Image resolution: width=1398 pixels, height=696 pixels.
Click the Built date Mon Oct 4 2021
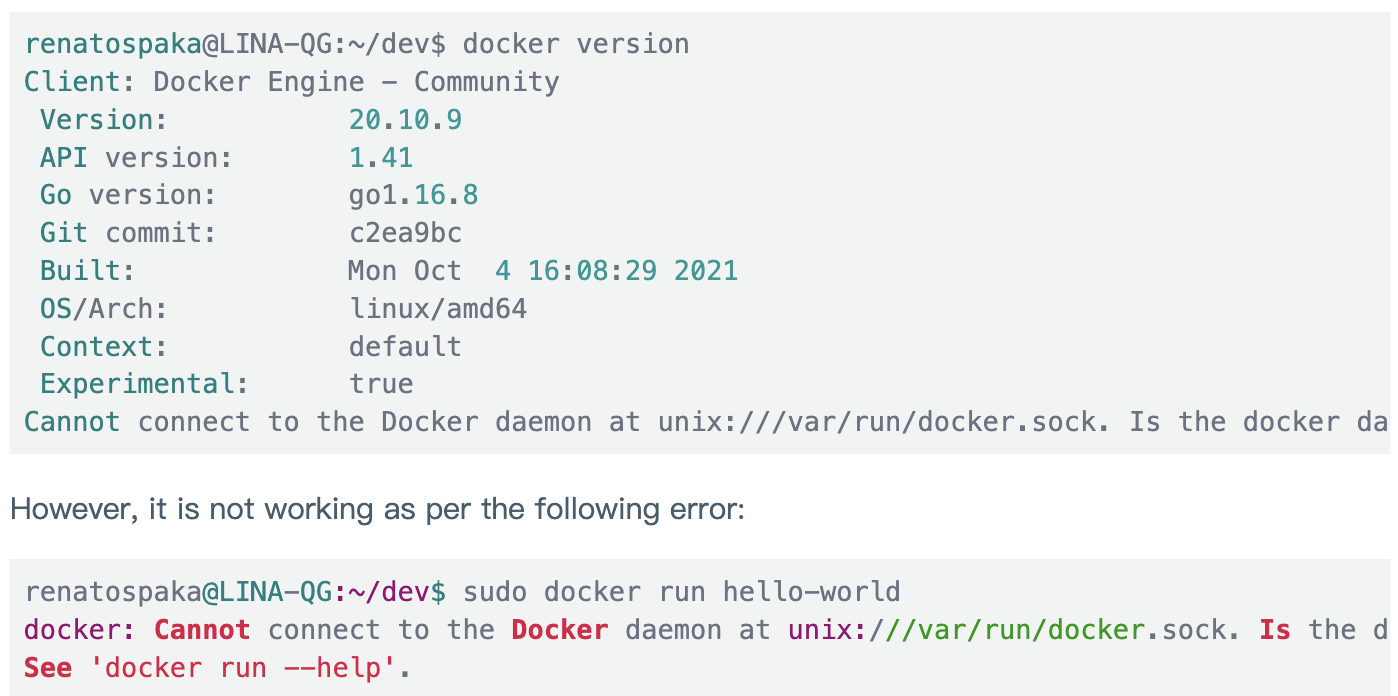pyautogui.click(x=543, y=271)
